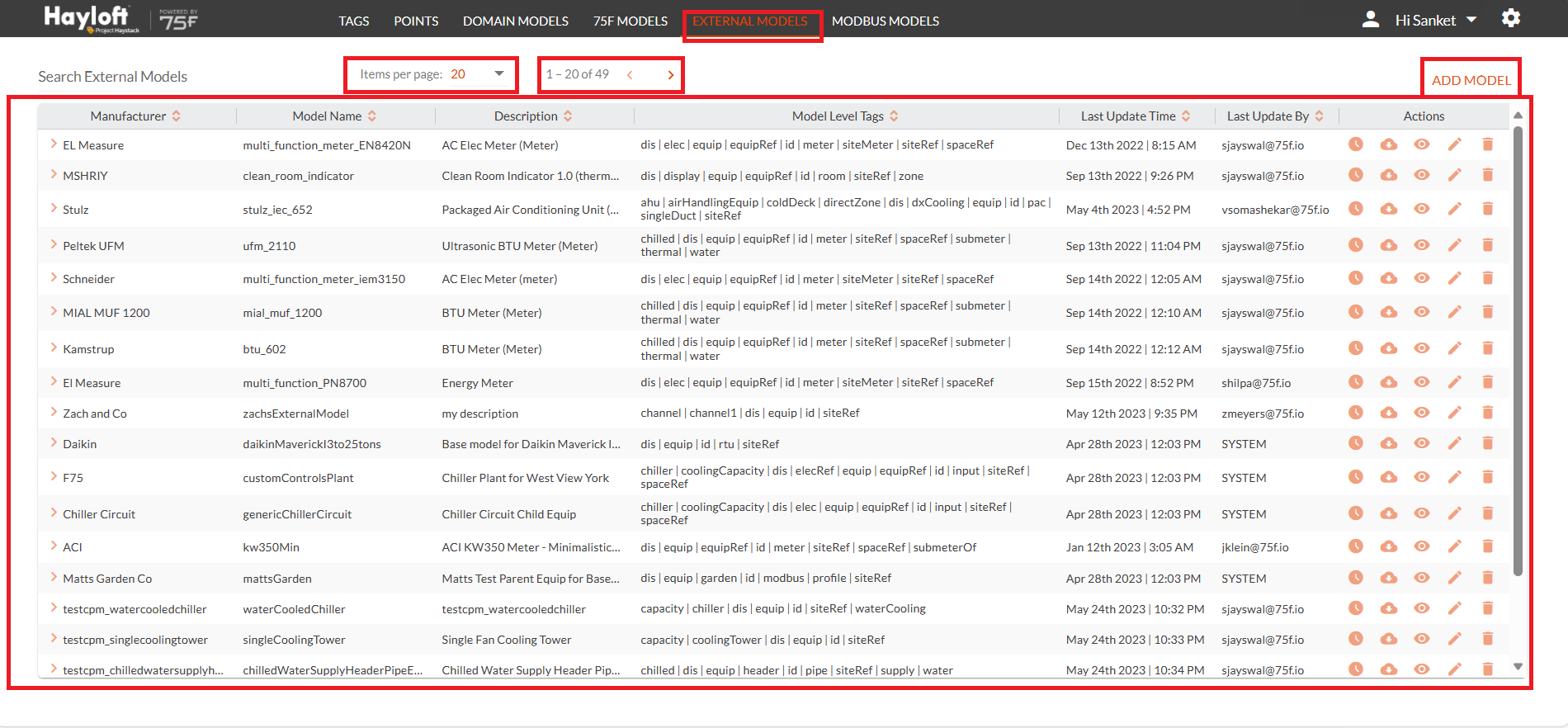Expand the EL Measure row
1568x728 pixels.
click(54, 144)
